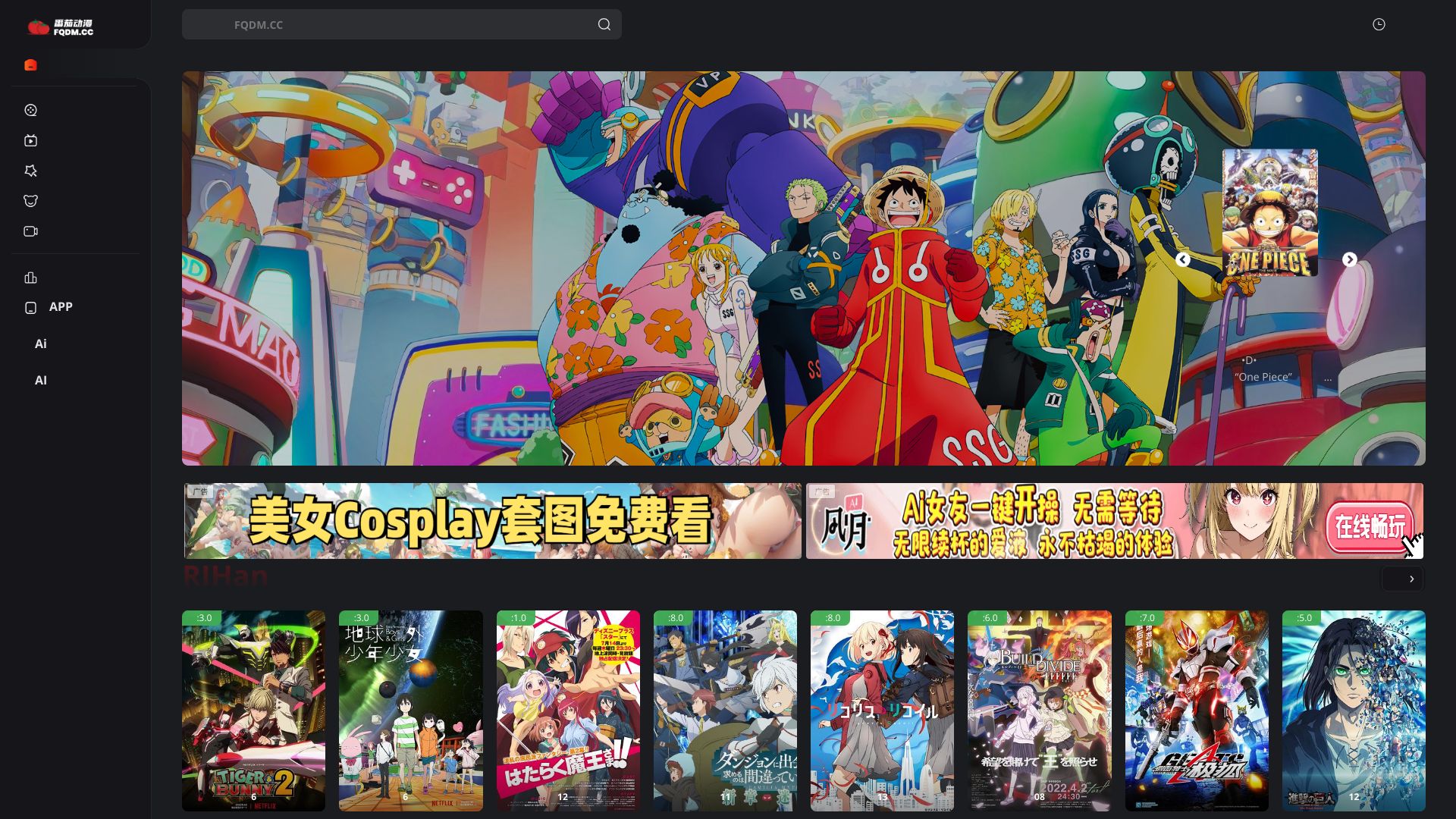This screenshot has width=1456, height=819.
Task: Open the Lycoris Recoil poster
Action: tap(882, 711)
